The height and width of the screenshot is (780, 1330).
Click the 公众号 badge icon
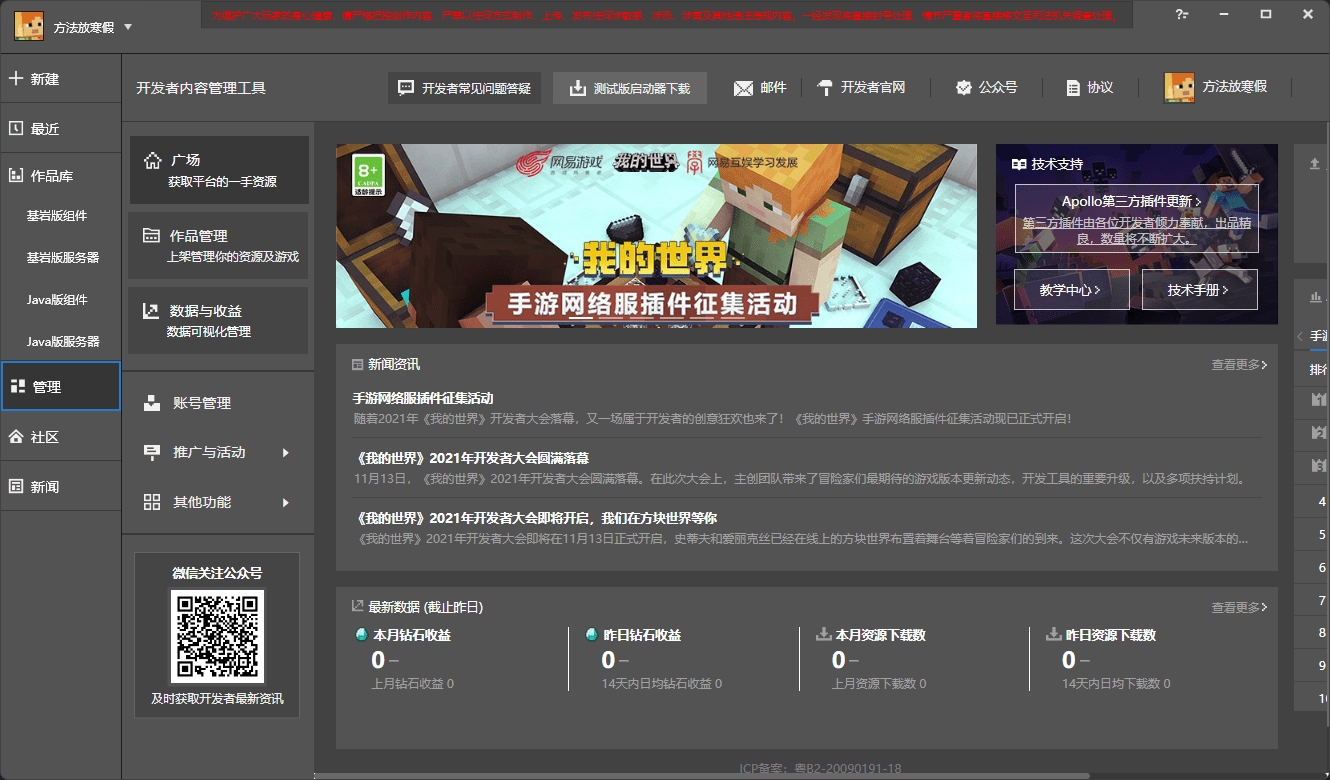pyautogui.click(x=963, y=88)
